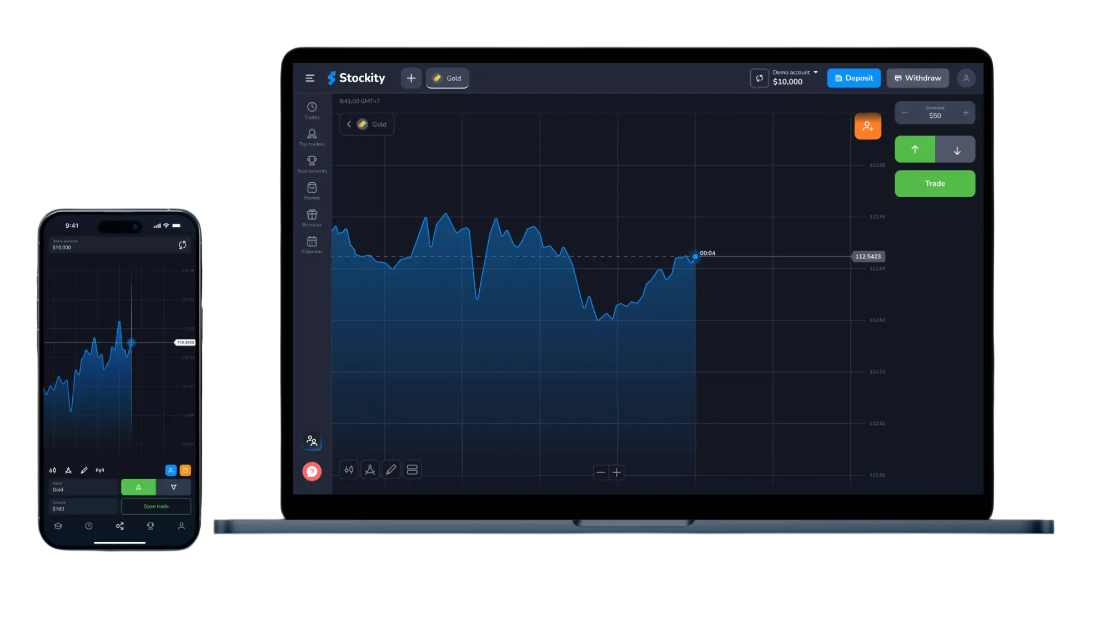Add a new asset tab with plus
The height and width of the screenshot is (621, 1096).
pyautogui.click(x=411, y=78)
